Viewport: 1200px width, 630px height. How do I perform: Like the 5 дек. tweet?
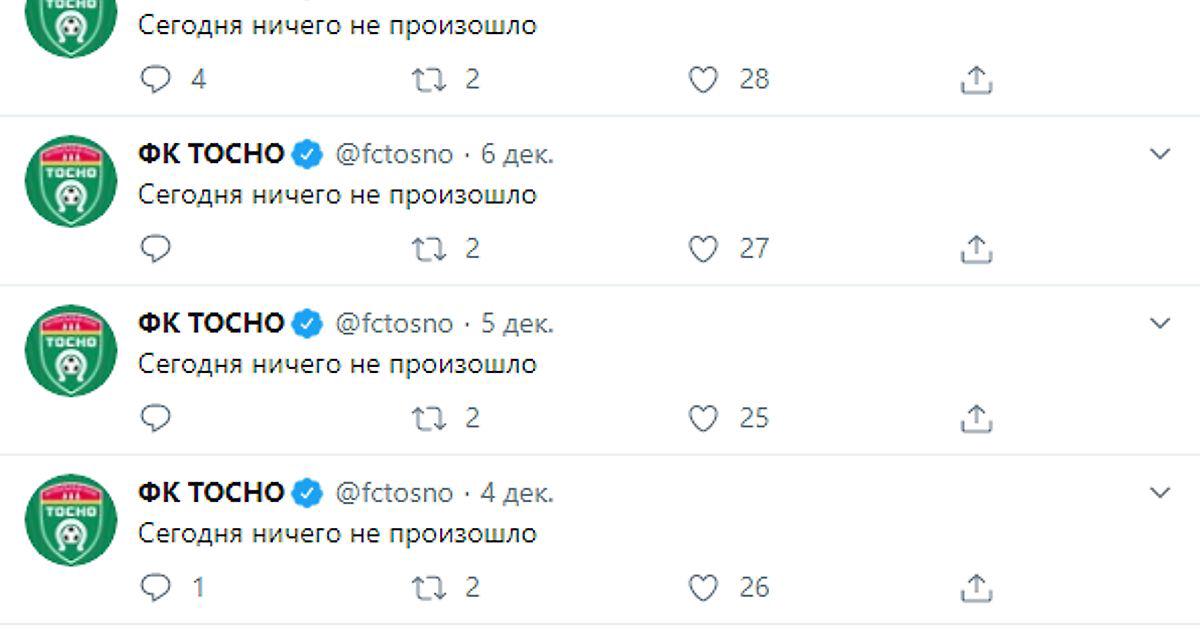(704, 418)
